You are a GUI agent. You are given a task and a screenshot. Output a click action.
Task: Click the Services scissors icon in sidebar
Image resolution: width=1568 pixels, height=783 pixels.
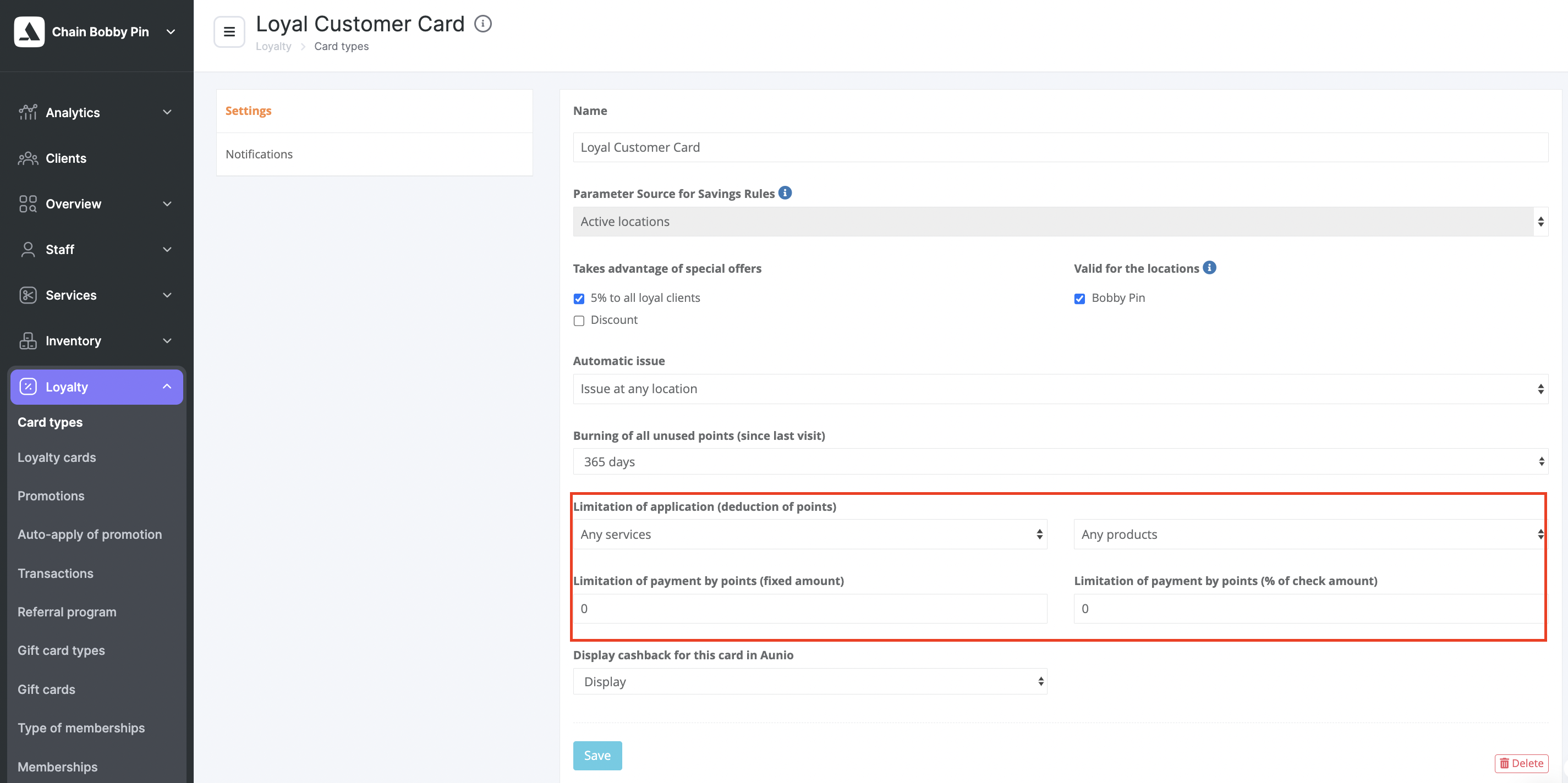pyautogui.click(x=28, y=295)
